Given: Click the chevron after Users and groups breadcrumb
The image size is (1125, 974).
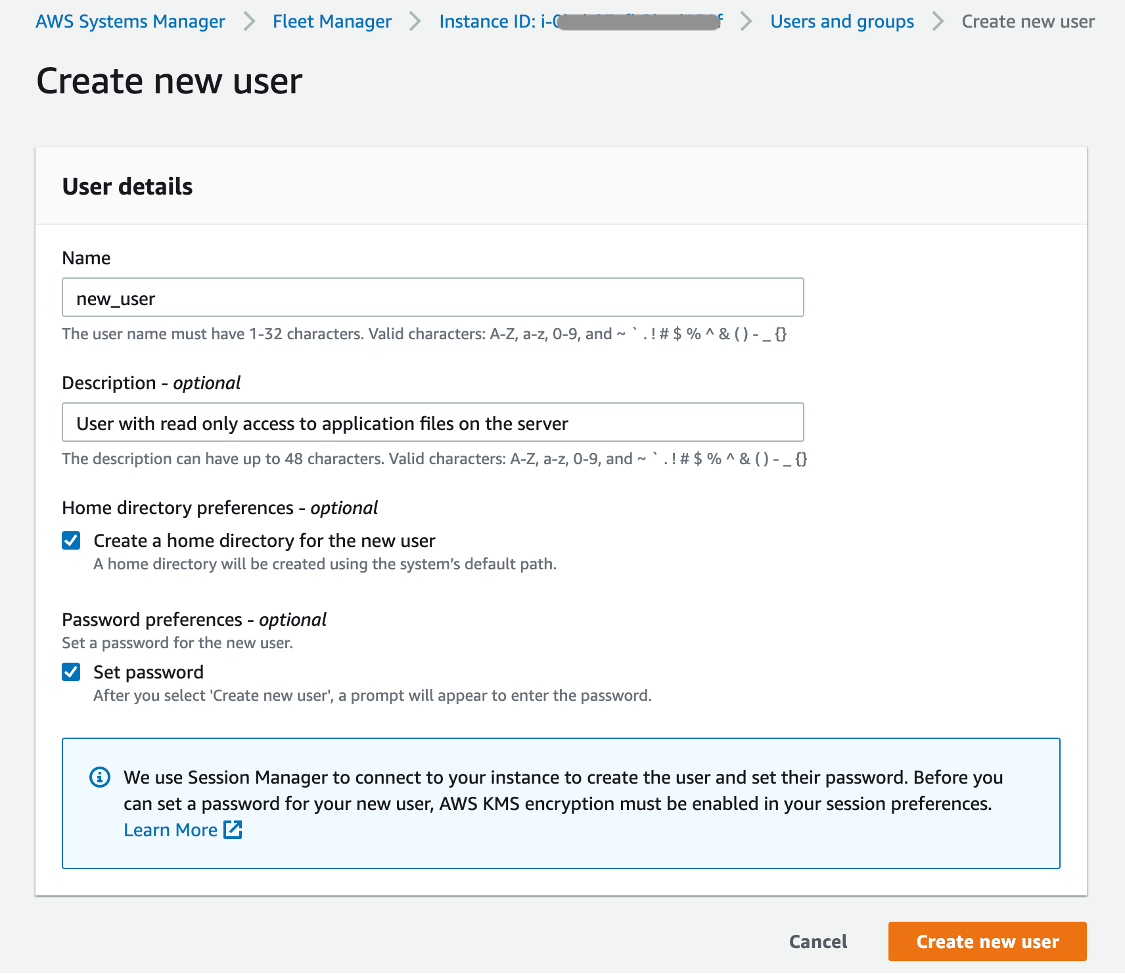Looking at the screenshot, I should [940, 21].
